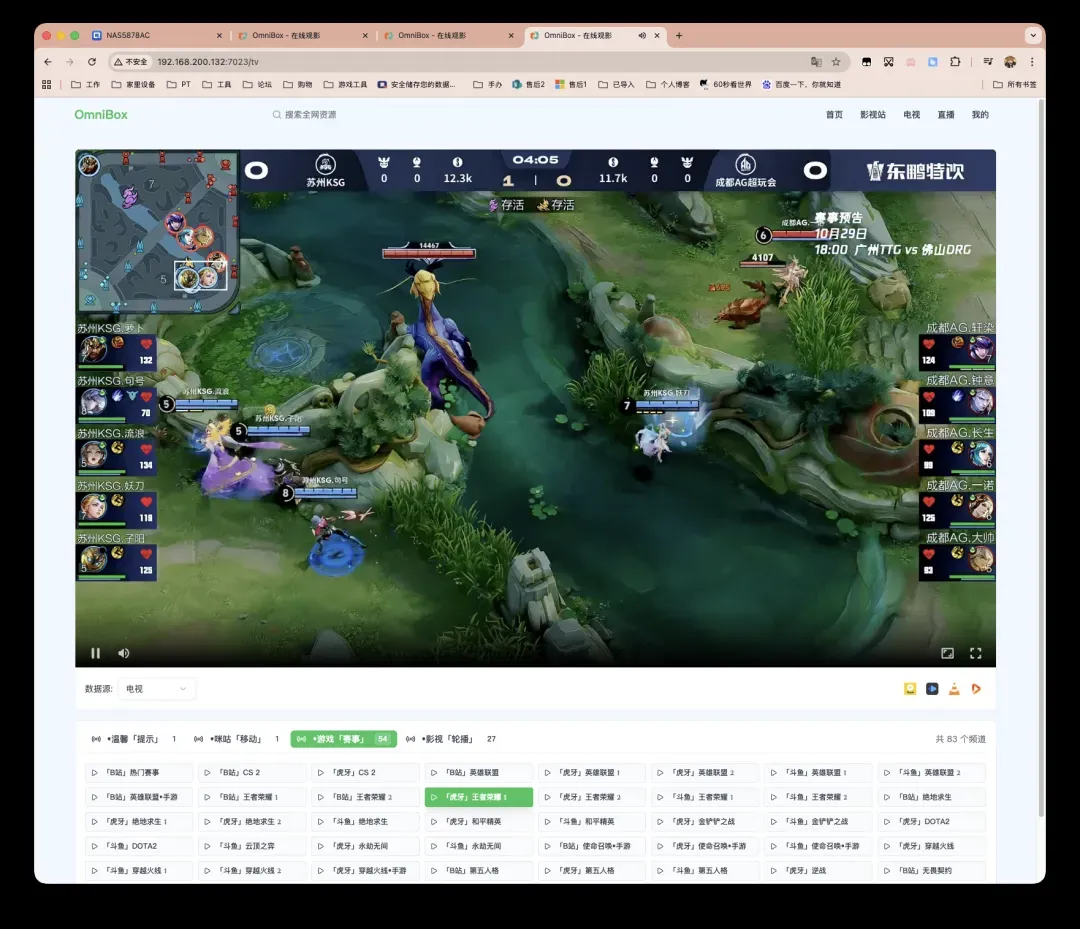Screen dimensions: 1080x929
Task: Open the browser tab list chevron
Action: point(1032,35)
